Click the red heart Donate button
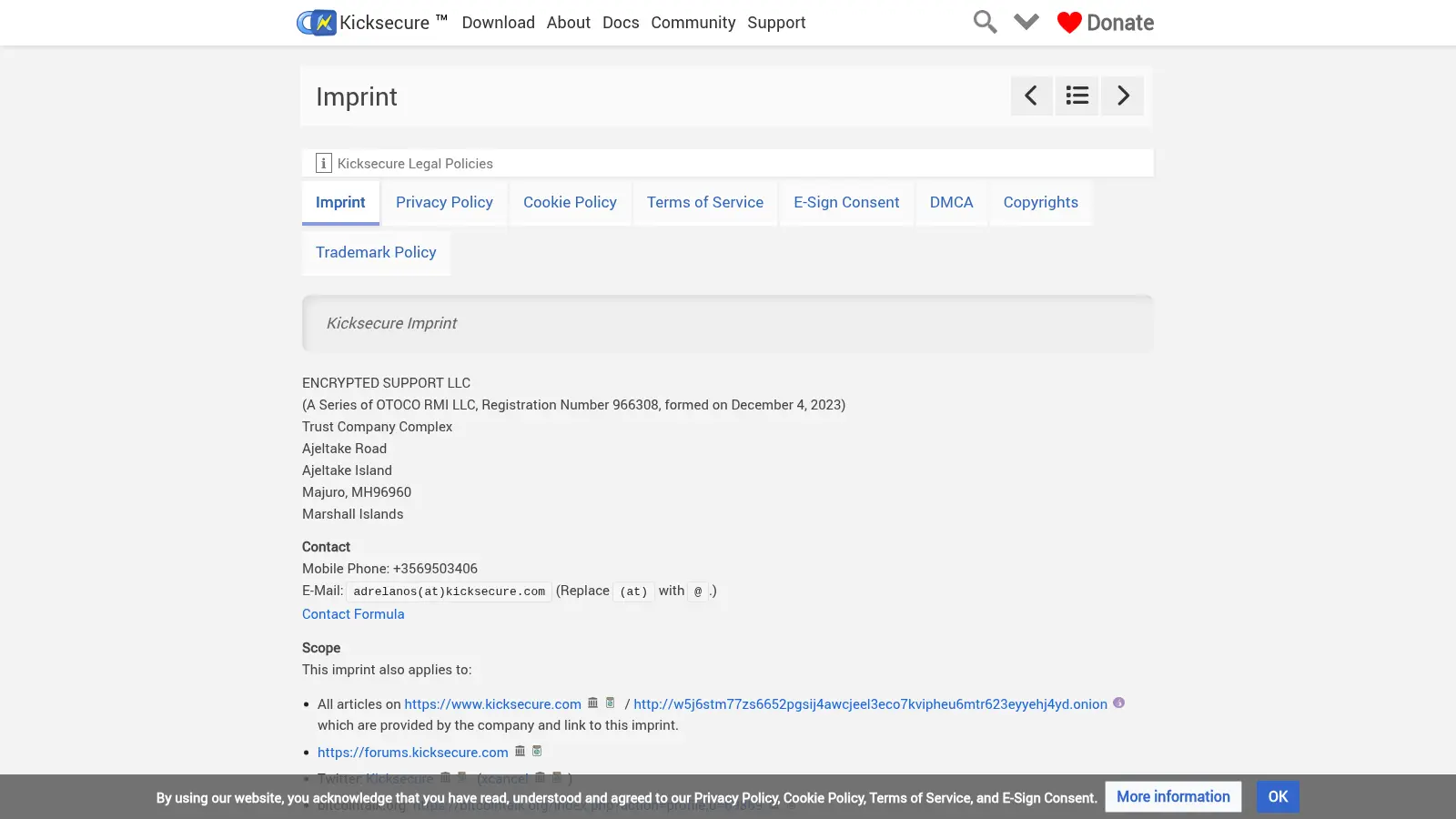Image resolution: width=1456 pixels, height=819 pixels. [x=1105, y=23]
